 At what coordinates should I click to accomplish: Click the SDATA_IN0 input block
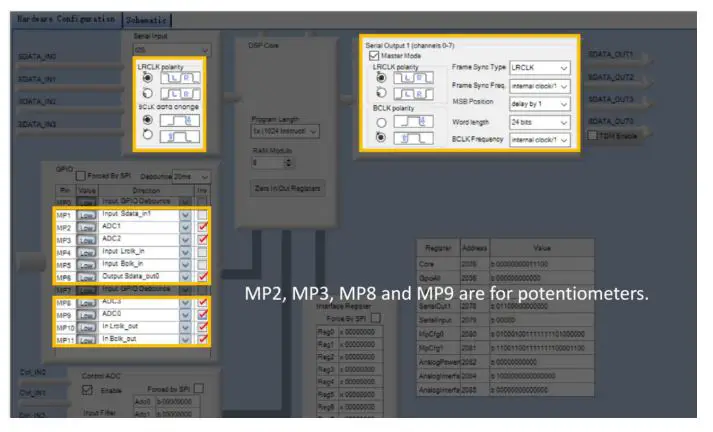click(x=69, y=59)
